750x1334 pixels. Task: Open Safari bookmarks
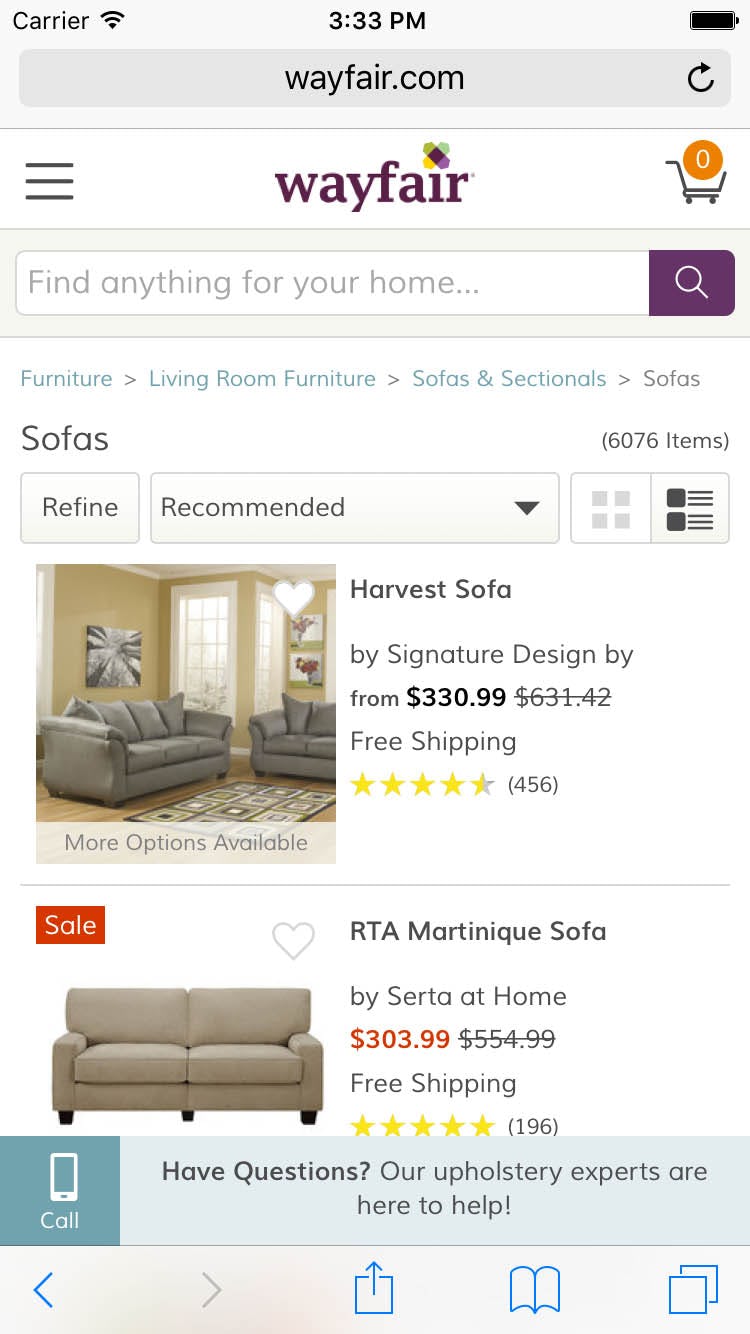pos(535,1289)
